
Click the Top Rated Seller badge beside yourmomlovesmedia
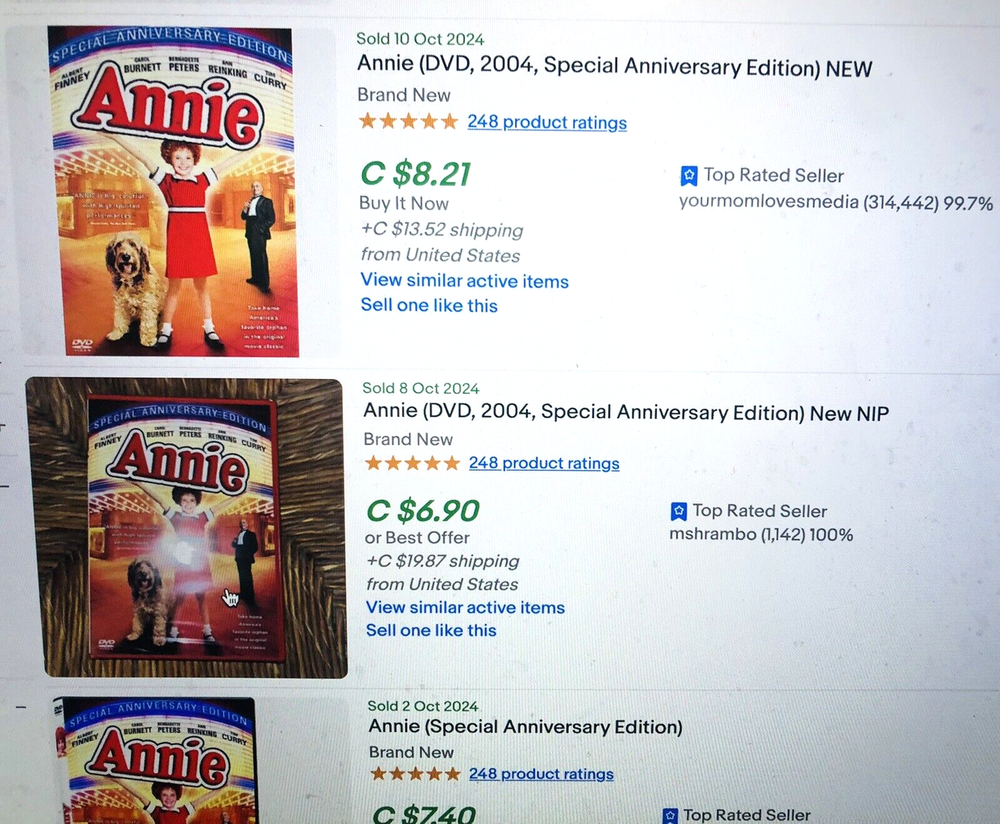click(x=689, y=176)
